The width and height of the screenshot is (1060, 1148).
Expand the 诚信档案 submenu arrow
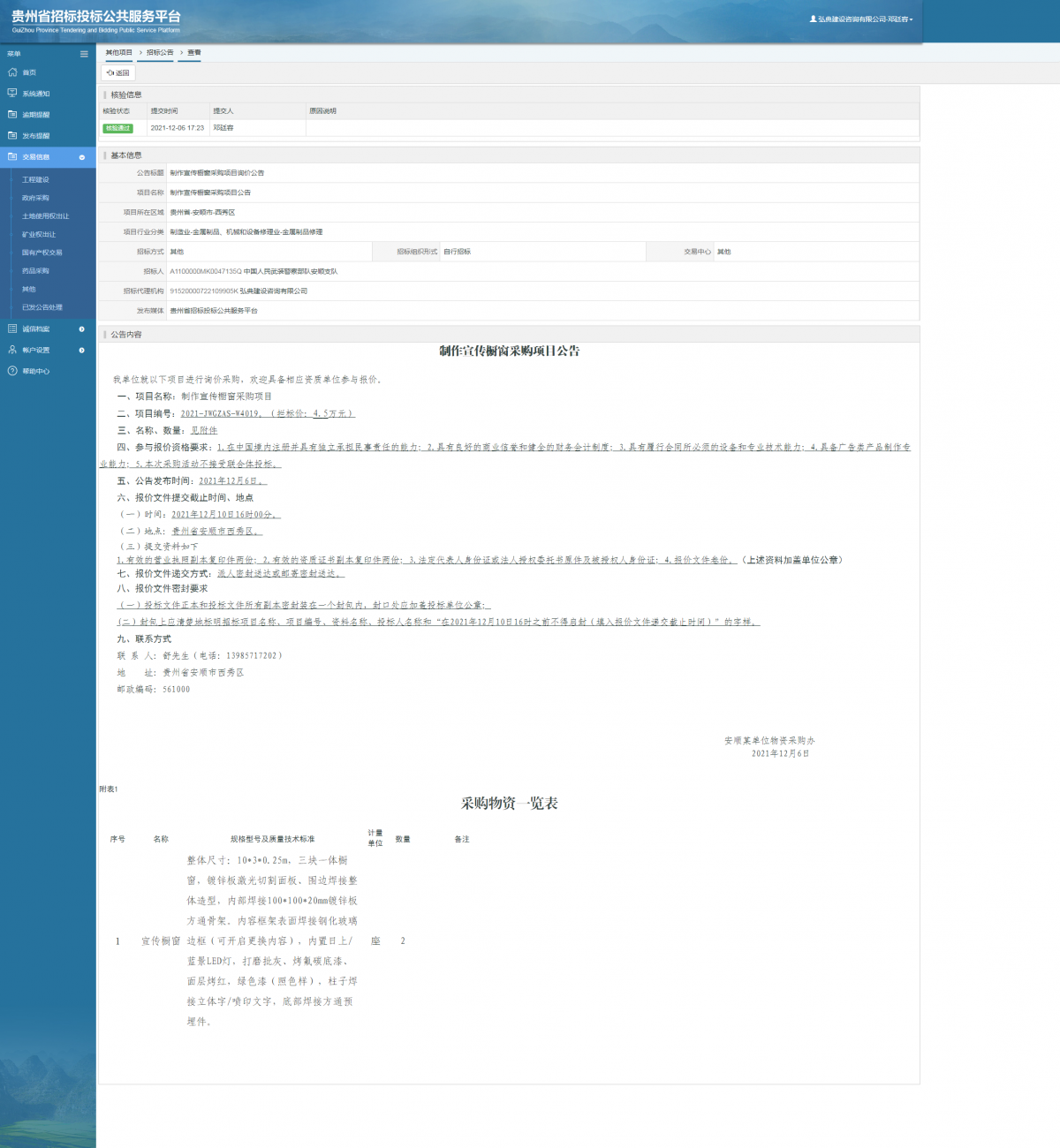click(x=82, y=329)
